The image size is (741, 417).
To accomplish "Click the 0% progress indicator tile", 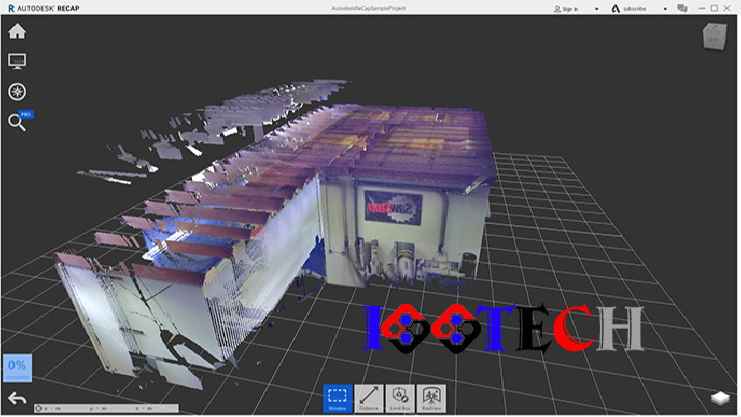I will [x=17, y=367].
